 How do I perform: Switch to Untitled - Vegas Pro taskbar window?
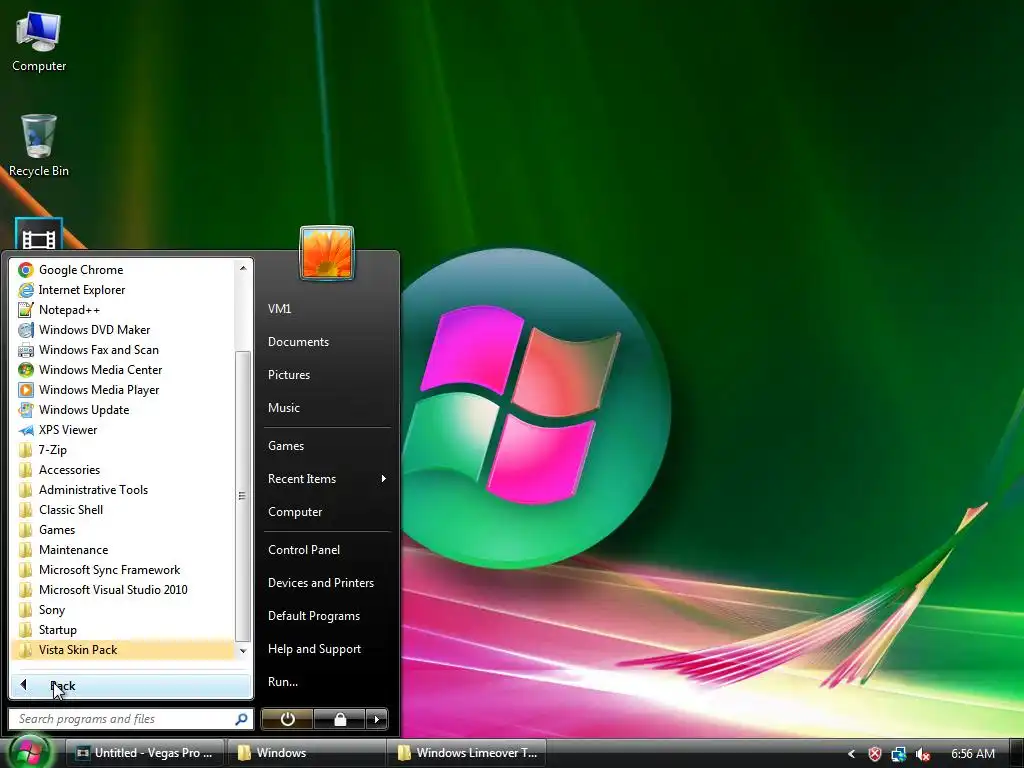(x=145, y=753)
